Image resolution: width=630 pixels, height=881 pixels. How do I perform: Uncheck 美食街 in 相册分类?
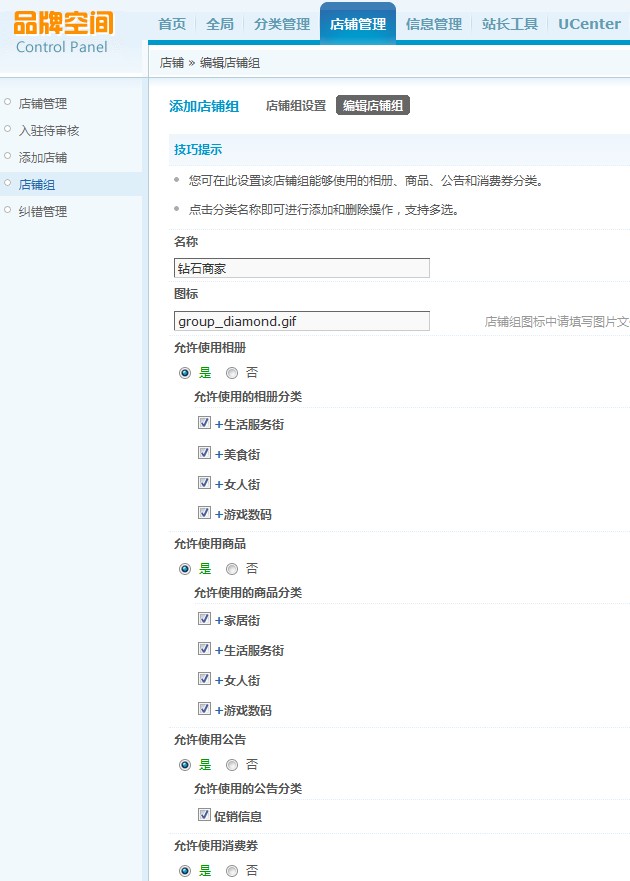pyautogui.click(x=205, y=453)
